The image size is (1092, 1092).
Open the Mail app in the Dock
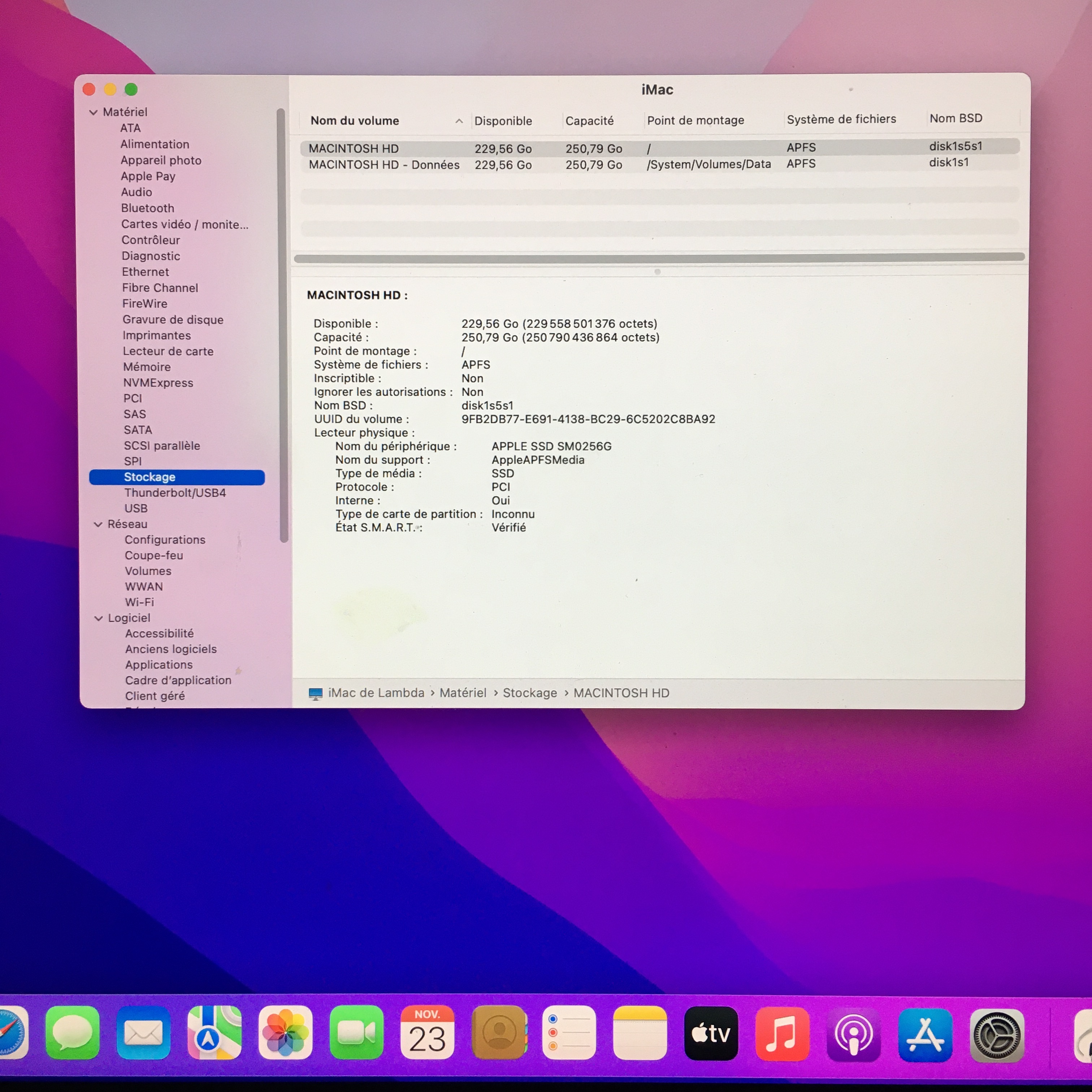[x=144, y=1032]
